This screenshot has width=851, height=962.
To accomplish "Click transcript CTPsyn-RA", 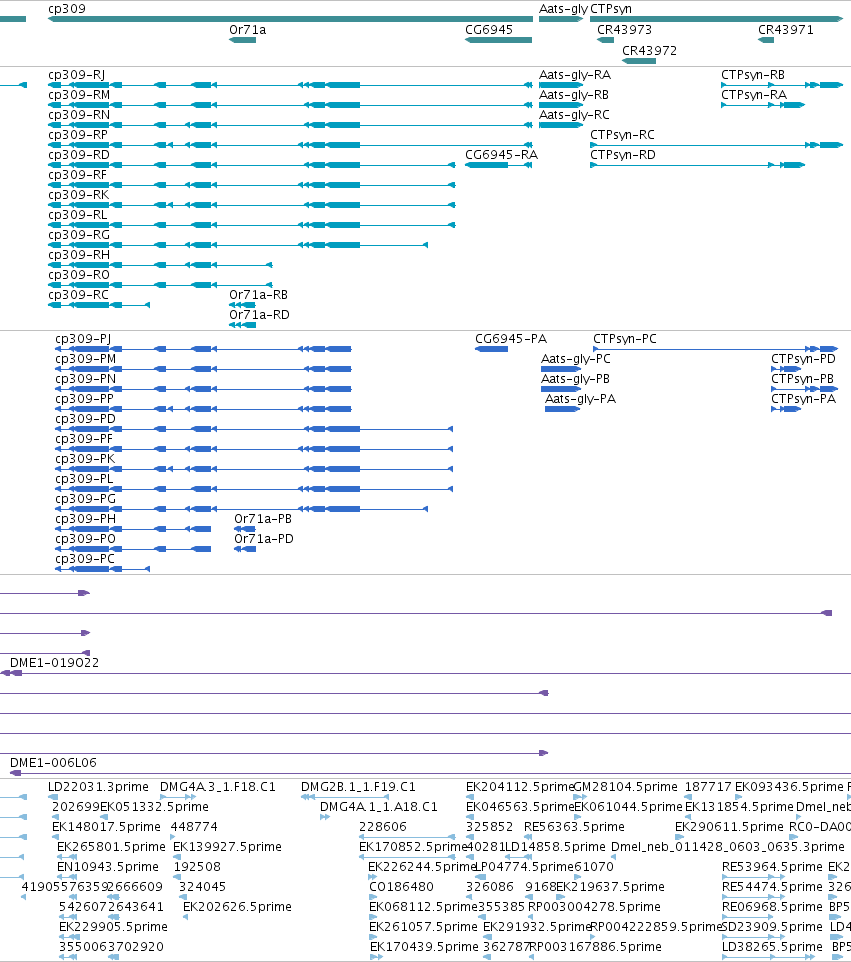I will click(754, 95).
